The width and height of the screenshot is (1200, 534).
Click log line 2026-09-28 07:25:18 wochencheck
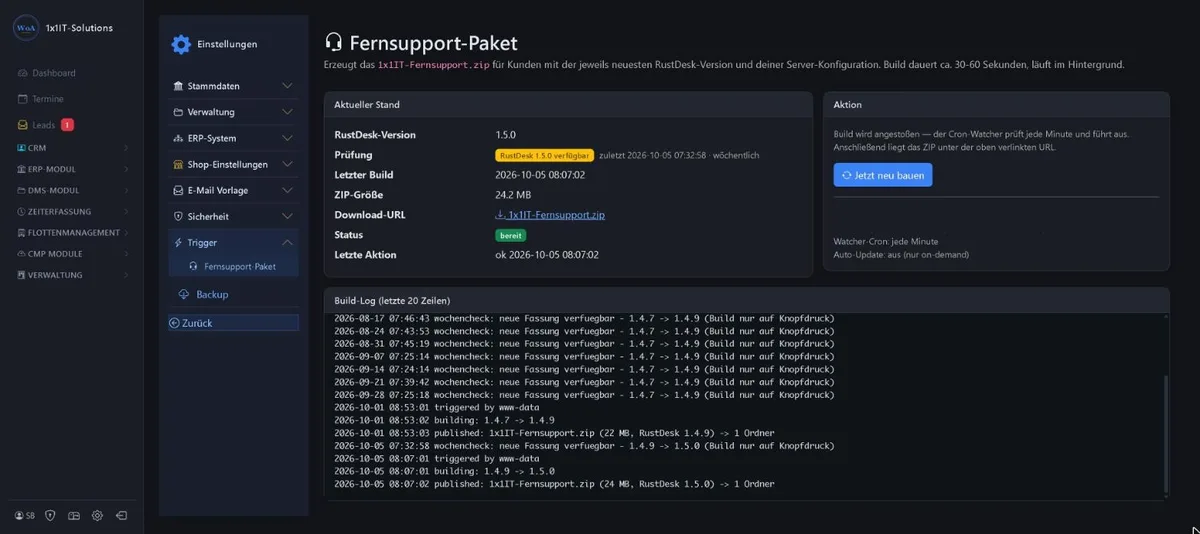(x=584, y=395)
